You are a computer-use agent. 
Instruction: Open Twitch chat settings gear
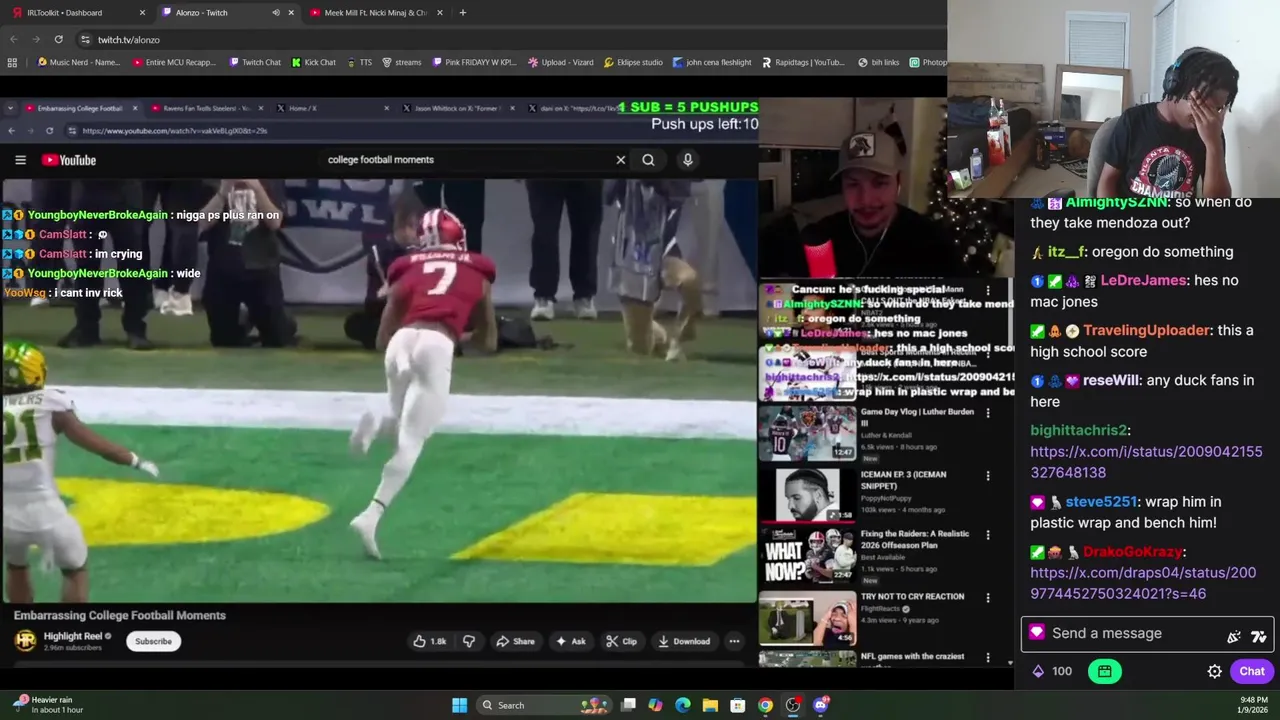(1214, 672)
